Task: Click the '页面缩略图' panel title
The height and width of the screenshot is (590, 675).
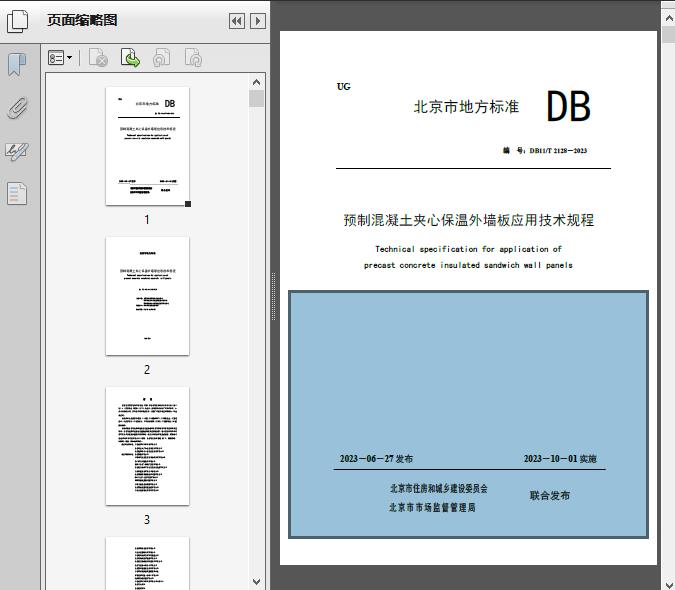Action: pos(82,20)
